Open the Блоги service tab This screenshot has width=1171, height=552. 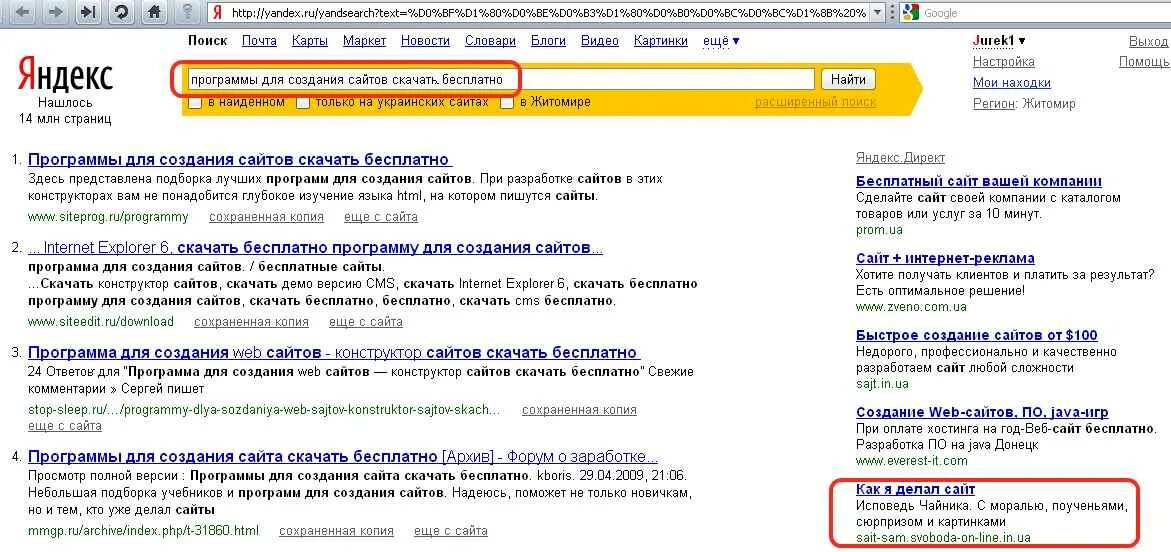tap(548, 41)
